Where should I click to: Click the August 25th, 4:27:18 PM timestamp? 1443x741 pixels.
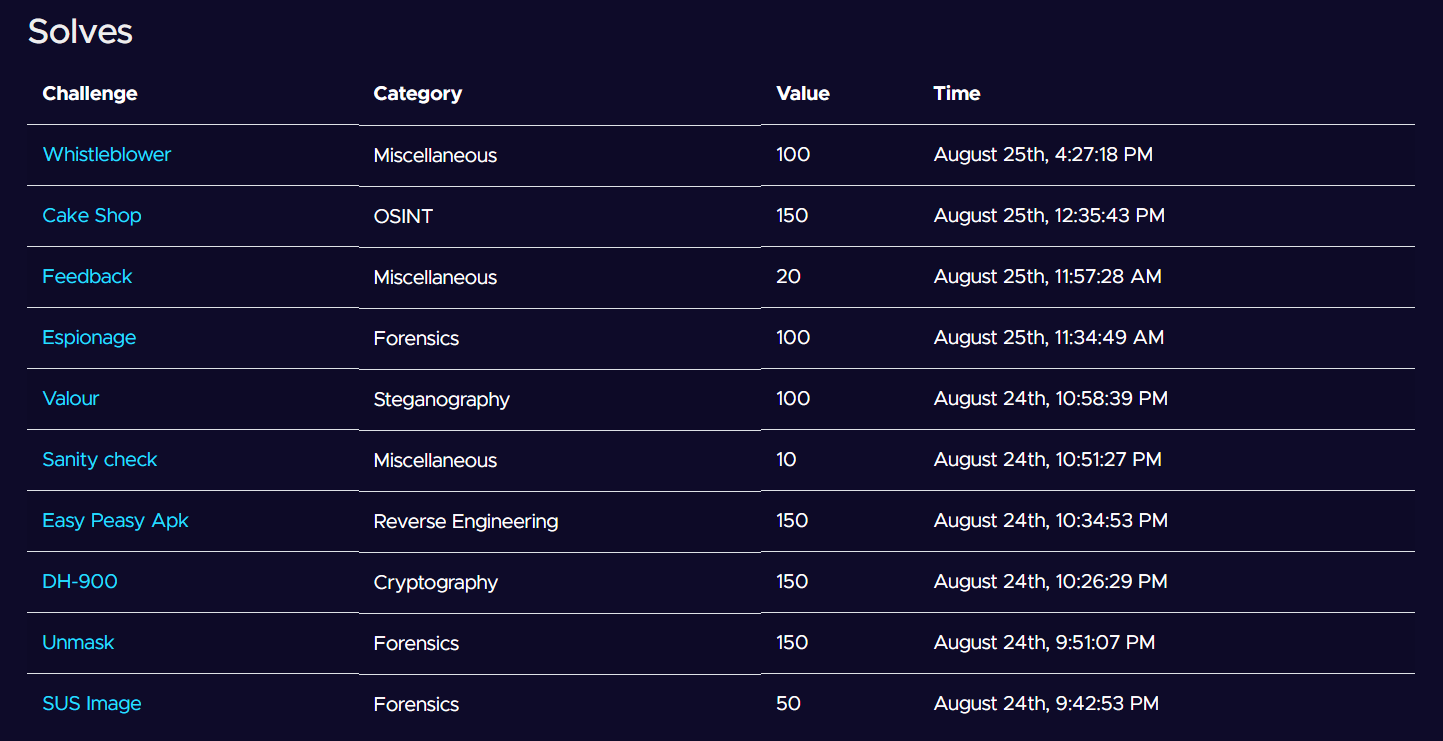1043,155
